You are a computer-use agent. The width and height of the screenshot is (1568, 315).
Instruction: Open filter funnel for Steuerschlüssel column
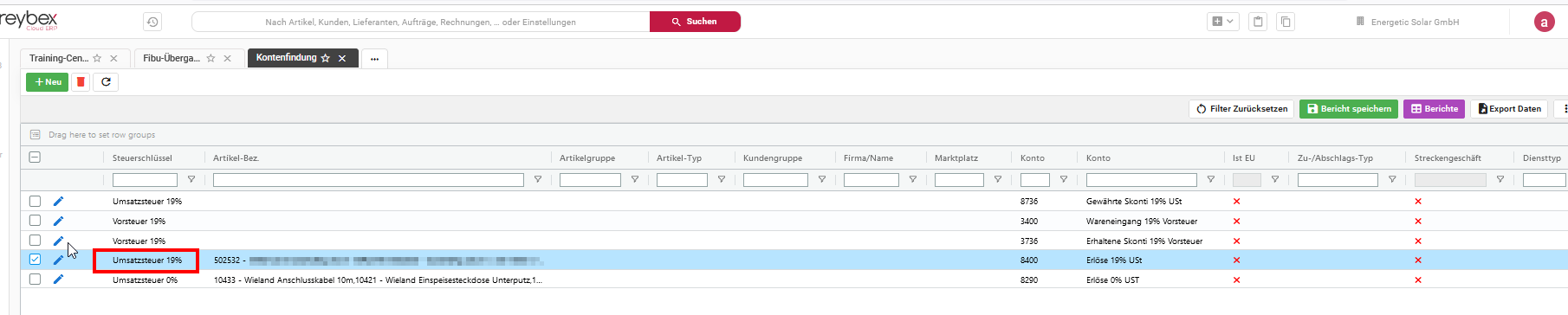[x=191, y=179]
